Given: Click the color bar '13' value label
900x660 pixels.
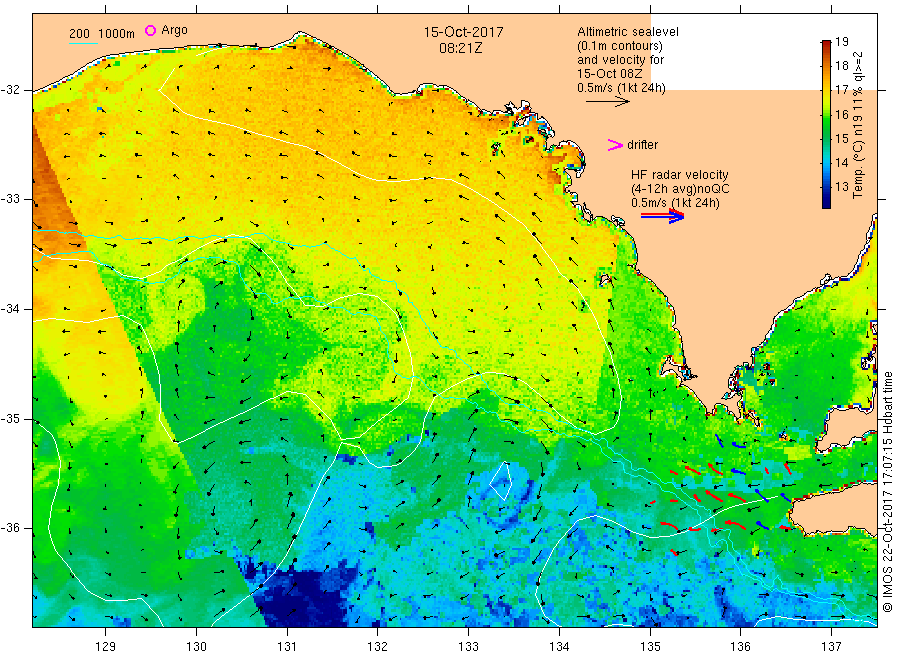Looking at the screenshot, I should click(841, 187).
